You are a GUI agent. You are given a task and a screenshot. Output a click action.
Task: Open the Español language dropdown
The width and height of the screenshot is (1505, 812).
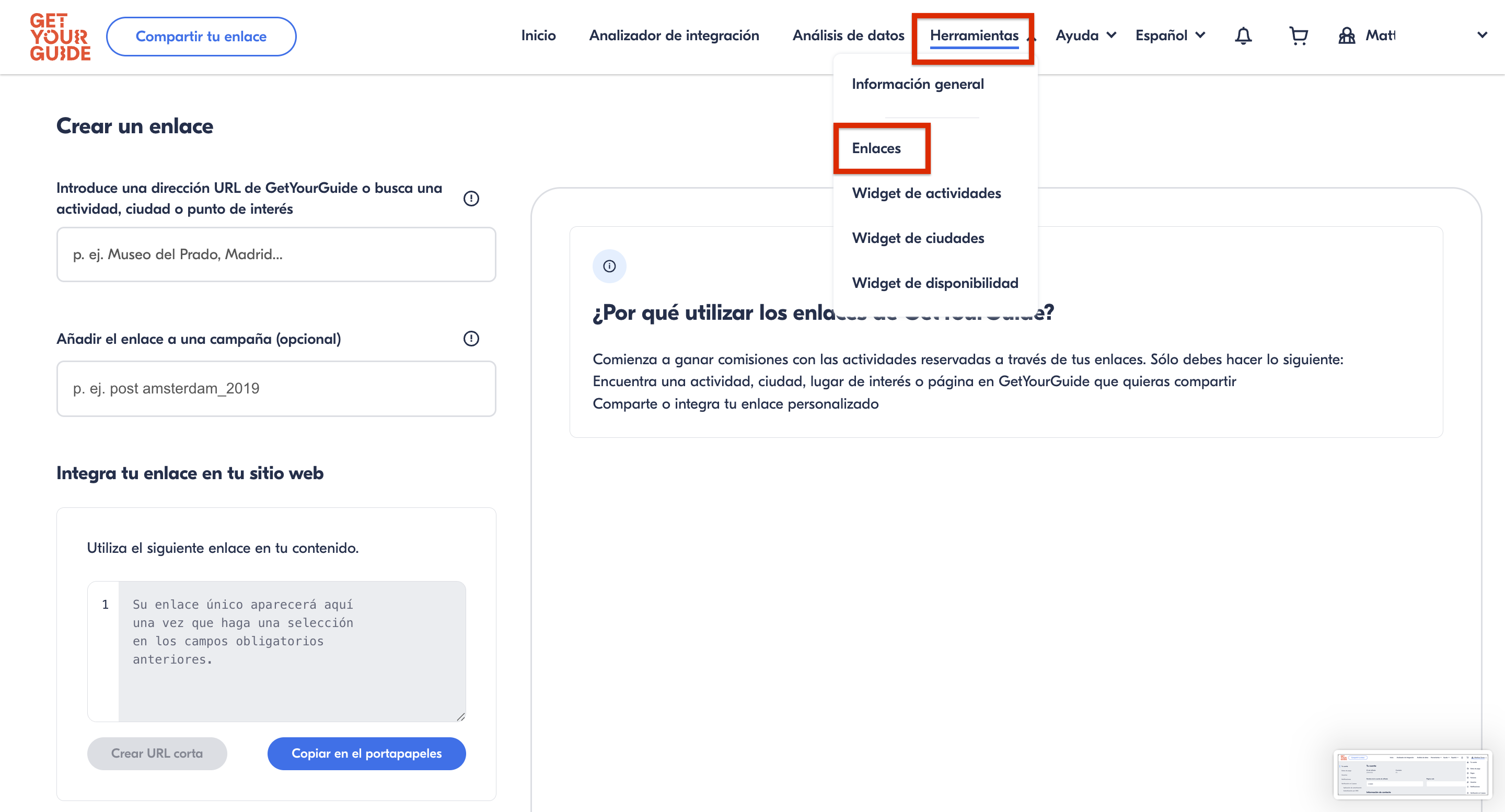pos(1170,36)
